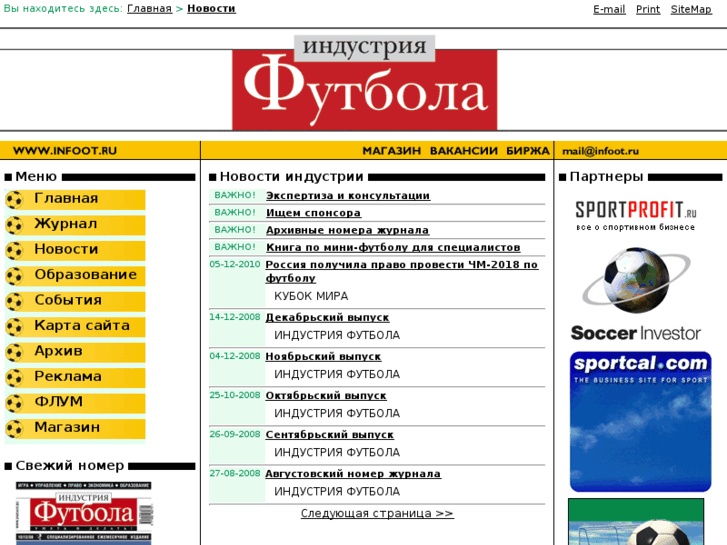The height and width of the screenshot is (545, 727).
Task: Click the Print link at top
Action: pos(648,9)
